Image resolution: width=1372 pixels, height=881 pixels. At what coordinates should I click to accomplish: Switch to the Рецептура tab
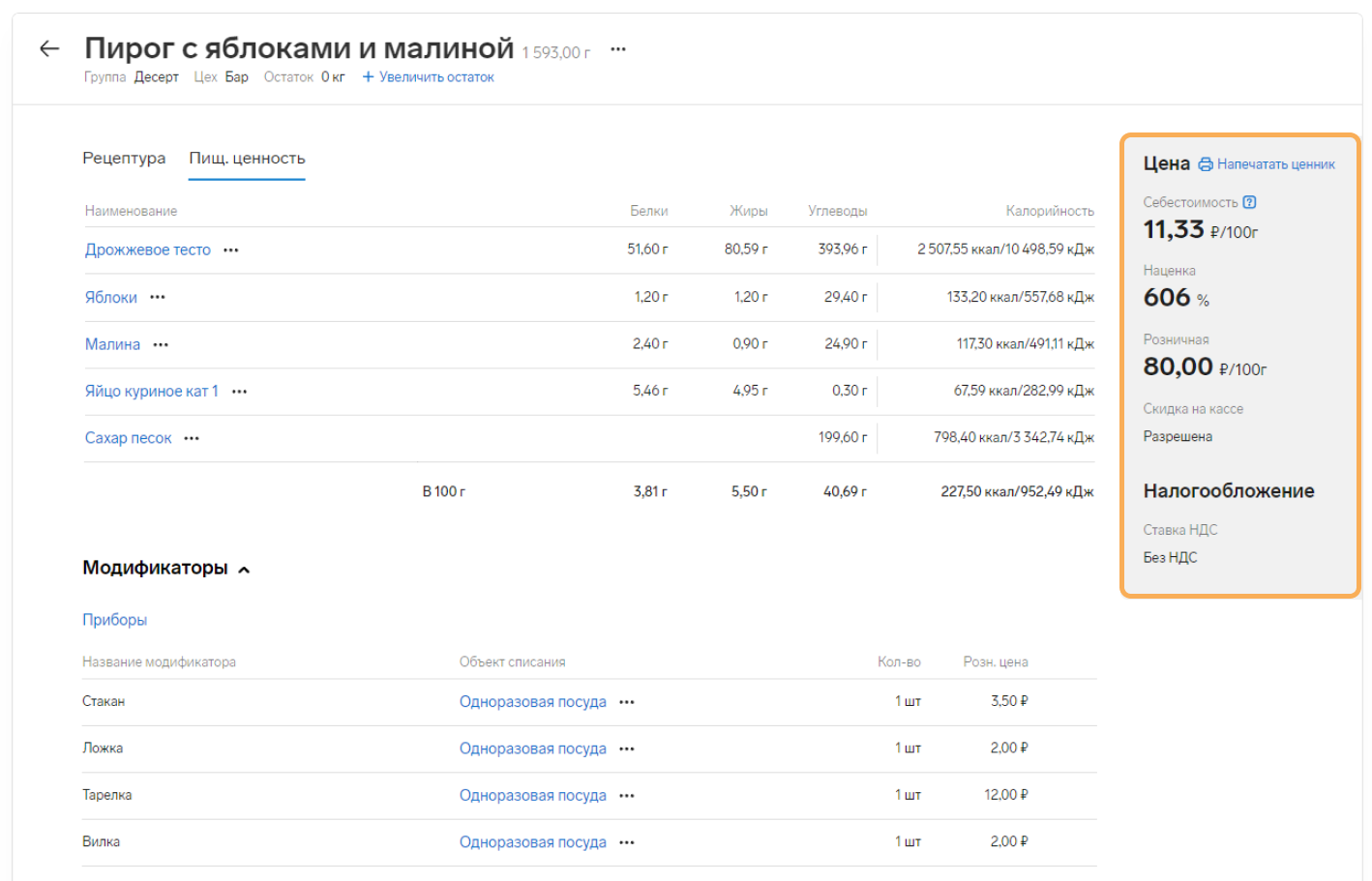[124, 158]
